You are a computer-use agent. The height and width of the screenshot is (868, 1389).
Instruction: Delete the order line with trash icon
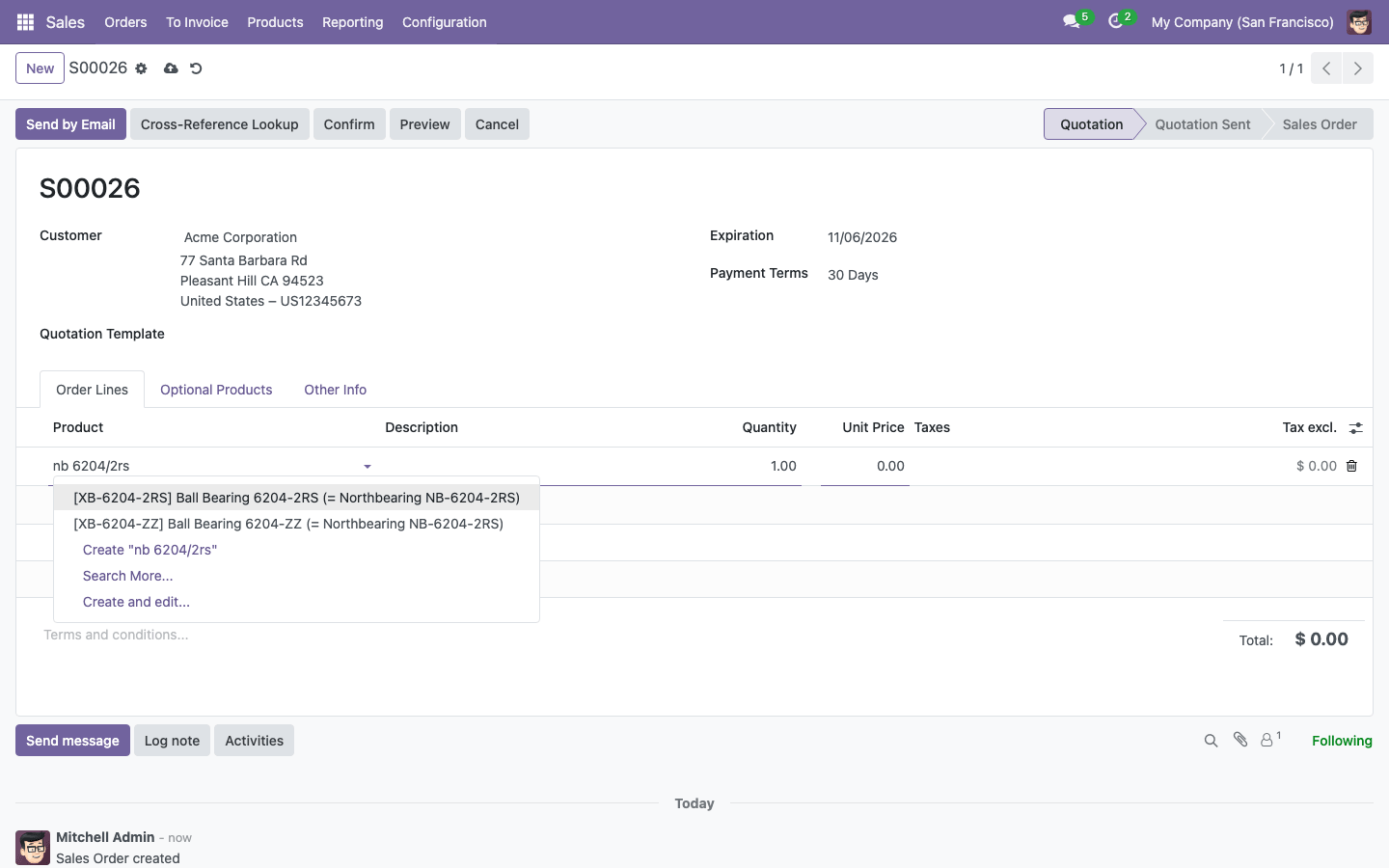pyautogui.click(x=1351, y=466)
